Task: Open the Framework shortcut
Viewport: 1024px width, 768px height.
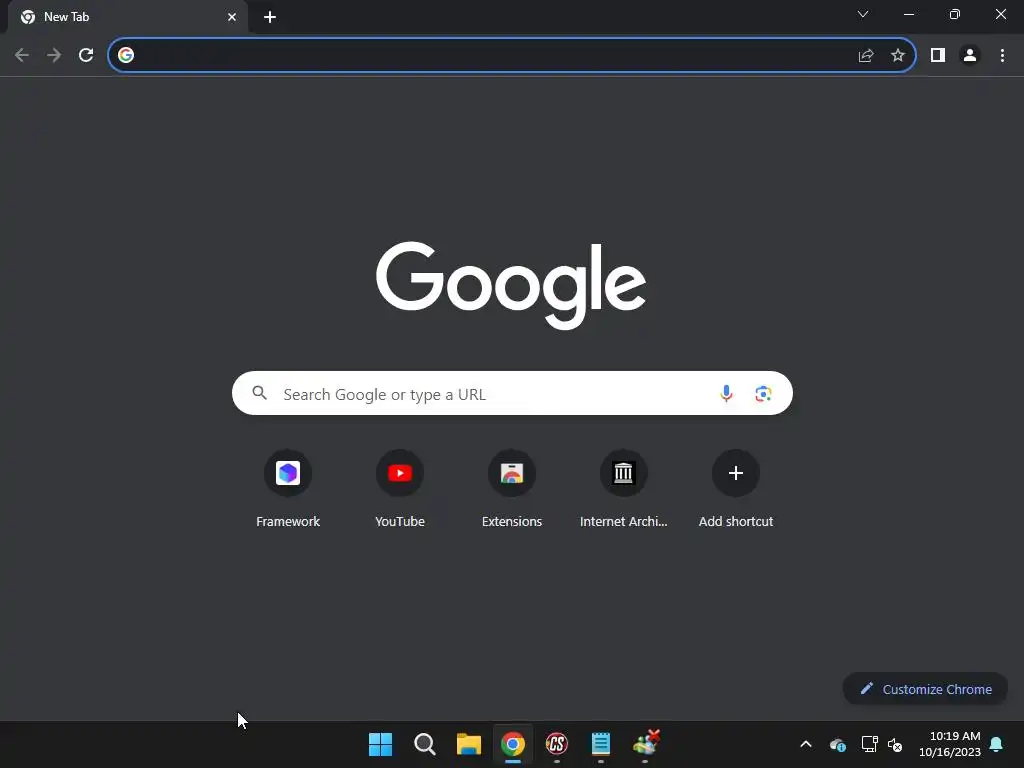Action: [x=288, y=487]
